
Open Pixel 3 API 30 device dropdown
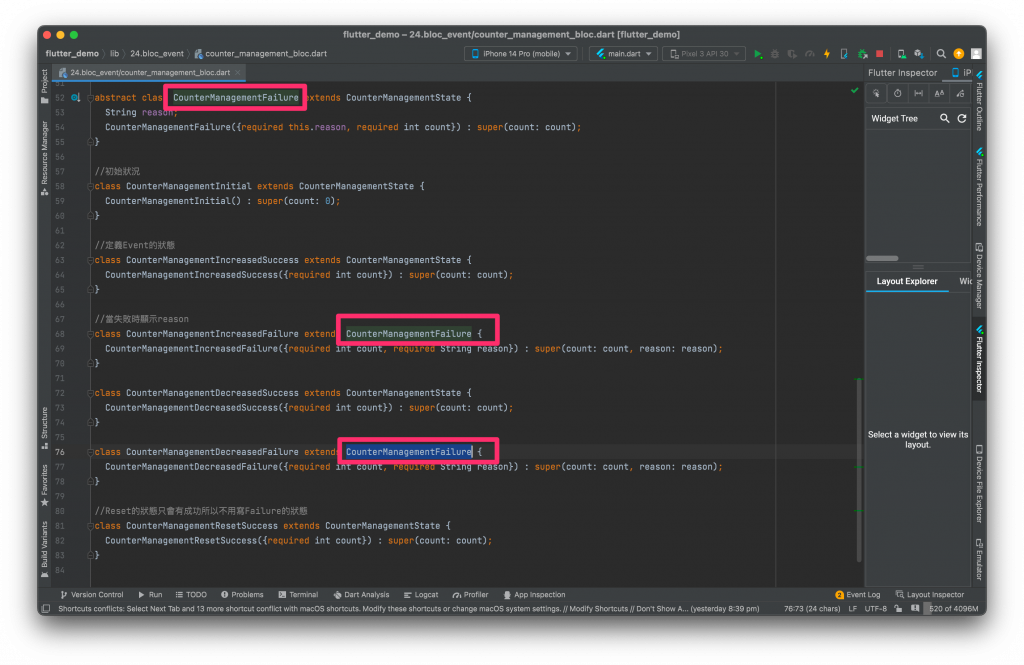click(703, 54)
